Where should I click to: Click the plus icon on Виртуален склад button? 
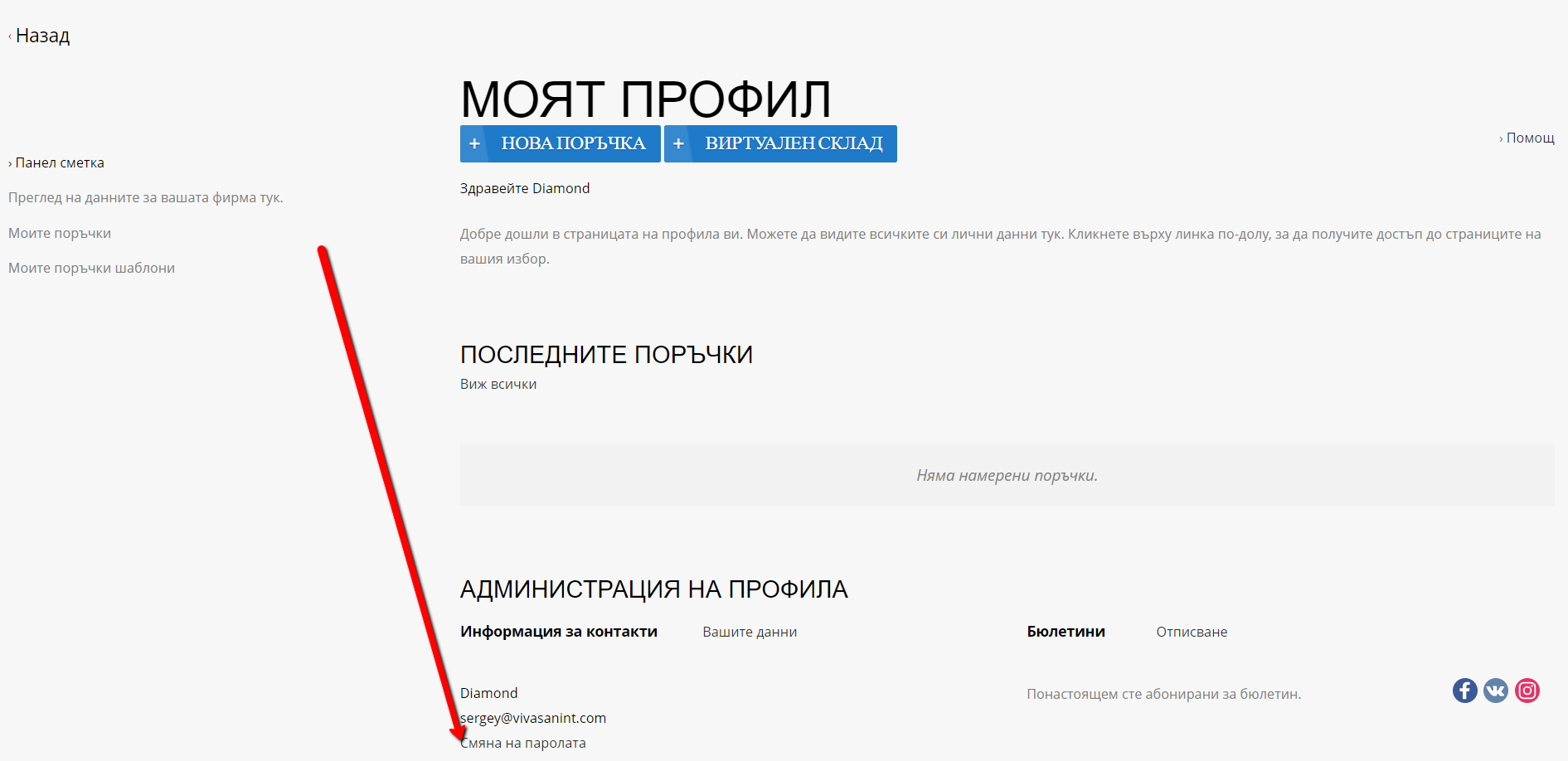678,143
